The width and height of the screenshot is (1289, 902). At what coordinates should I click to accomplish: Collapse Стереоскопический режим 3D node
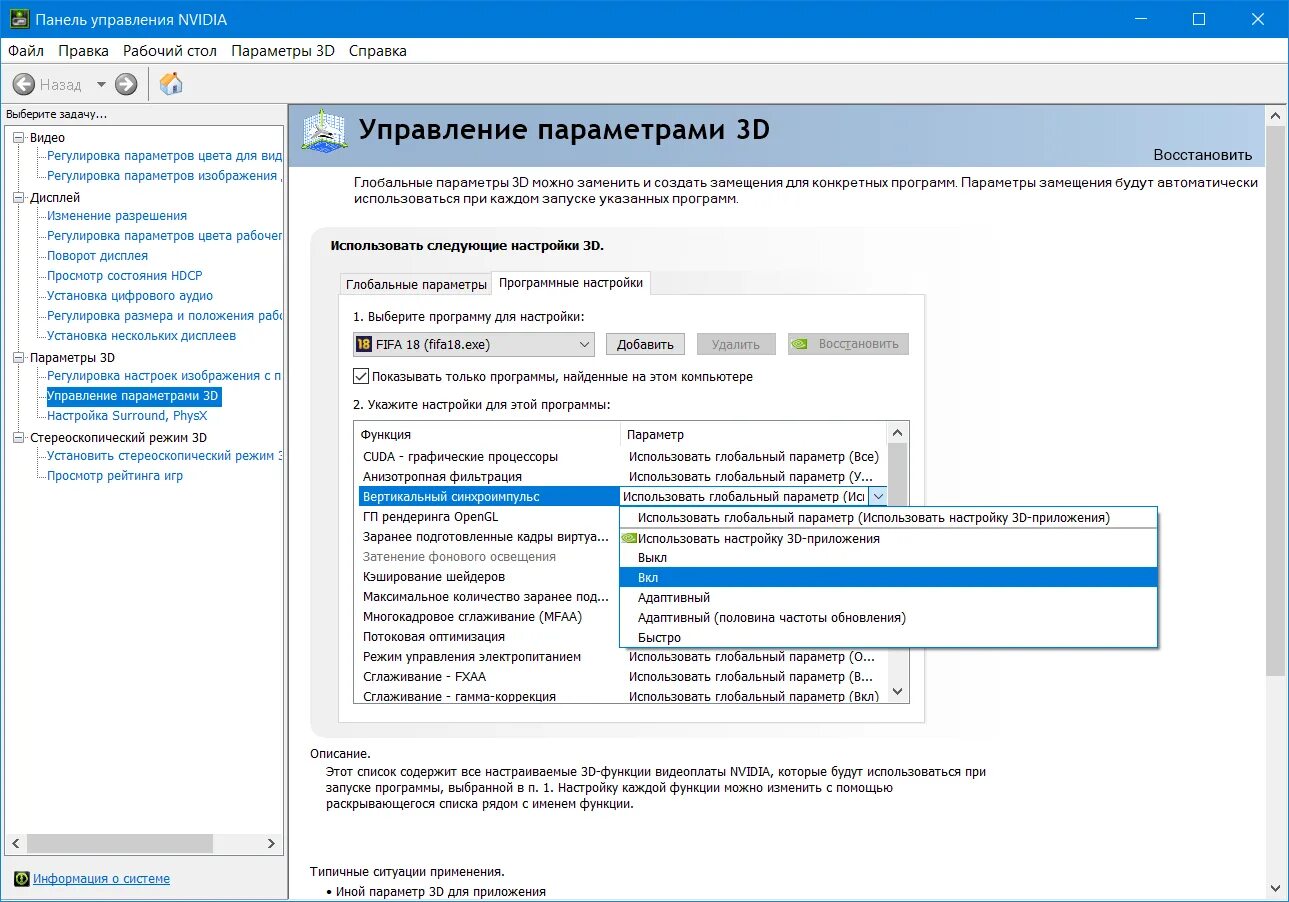pyautogui.click(x=18, y=438)
